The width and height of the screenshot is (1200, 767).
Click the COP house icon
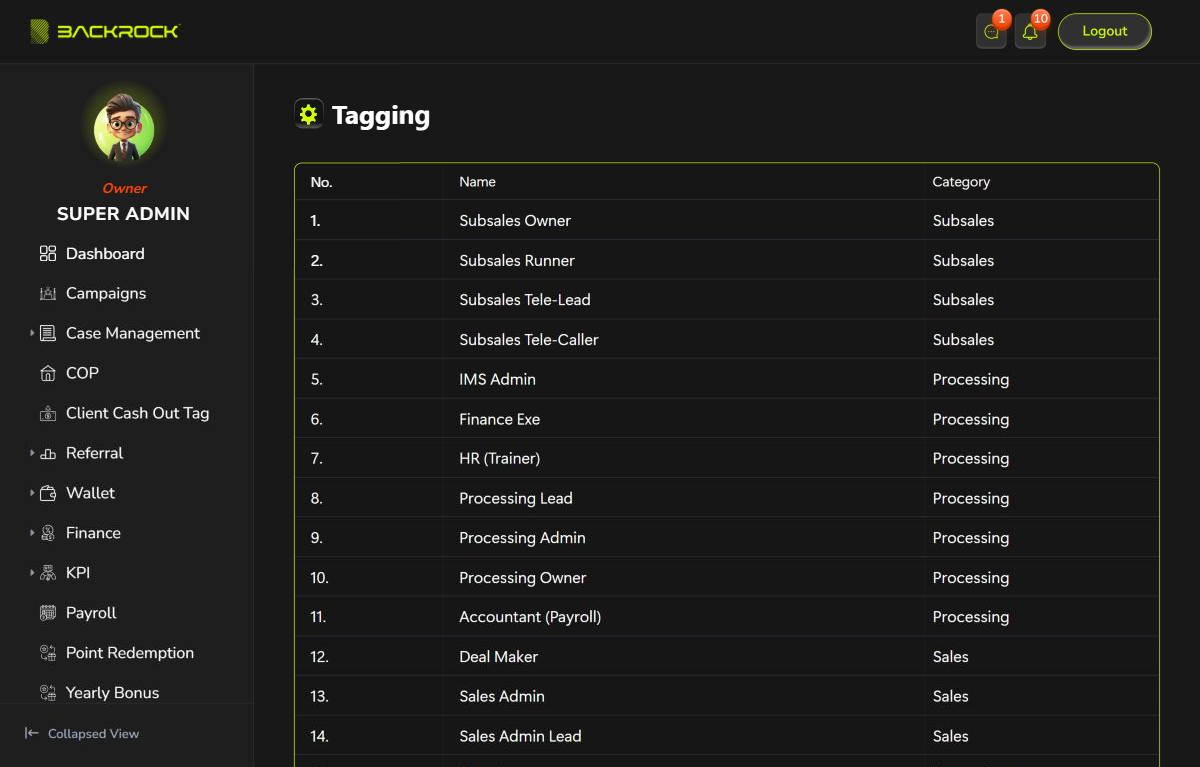(x=48, y=374)
